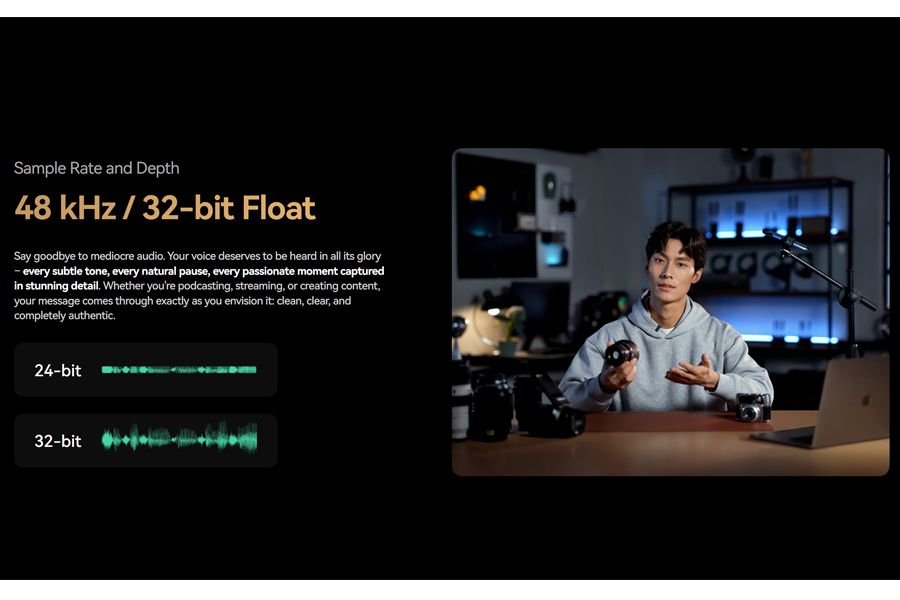Click the "48 kHz / 32-bit Float" title
The height and width of the screenshot is (600, 900).
[165, 208]
